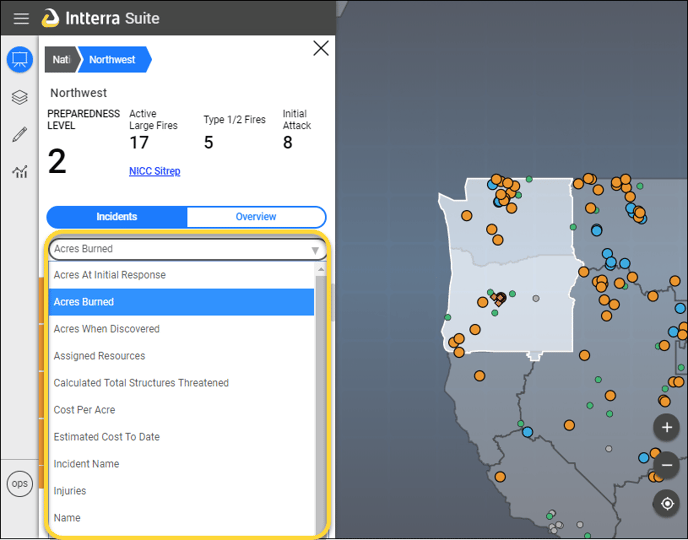Switch to the Overview tab
688x540 pixels.
(x=256, y=217)
